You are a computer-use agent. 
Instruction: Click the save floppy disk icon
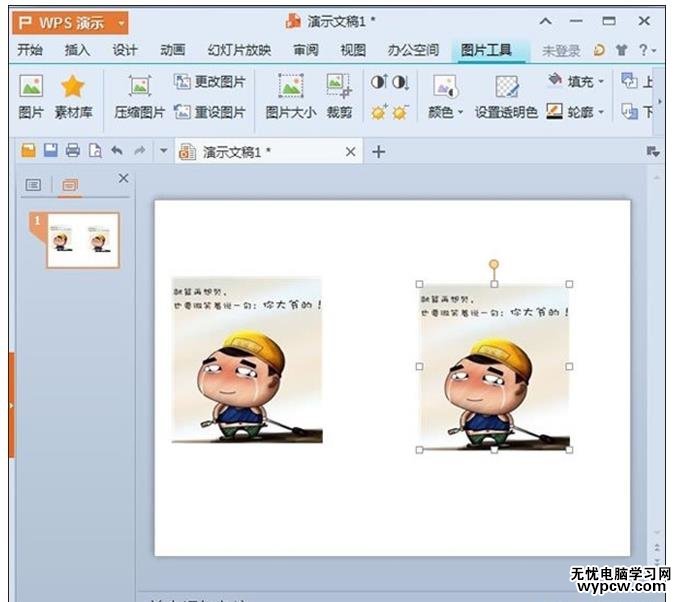click(x=51, y=150)
